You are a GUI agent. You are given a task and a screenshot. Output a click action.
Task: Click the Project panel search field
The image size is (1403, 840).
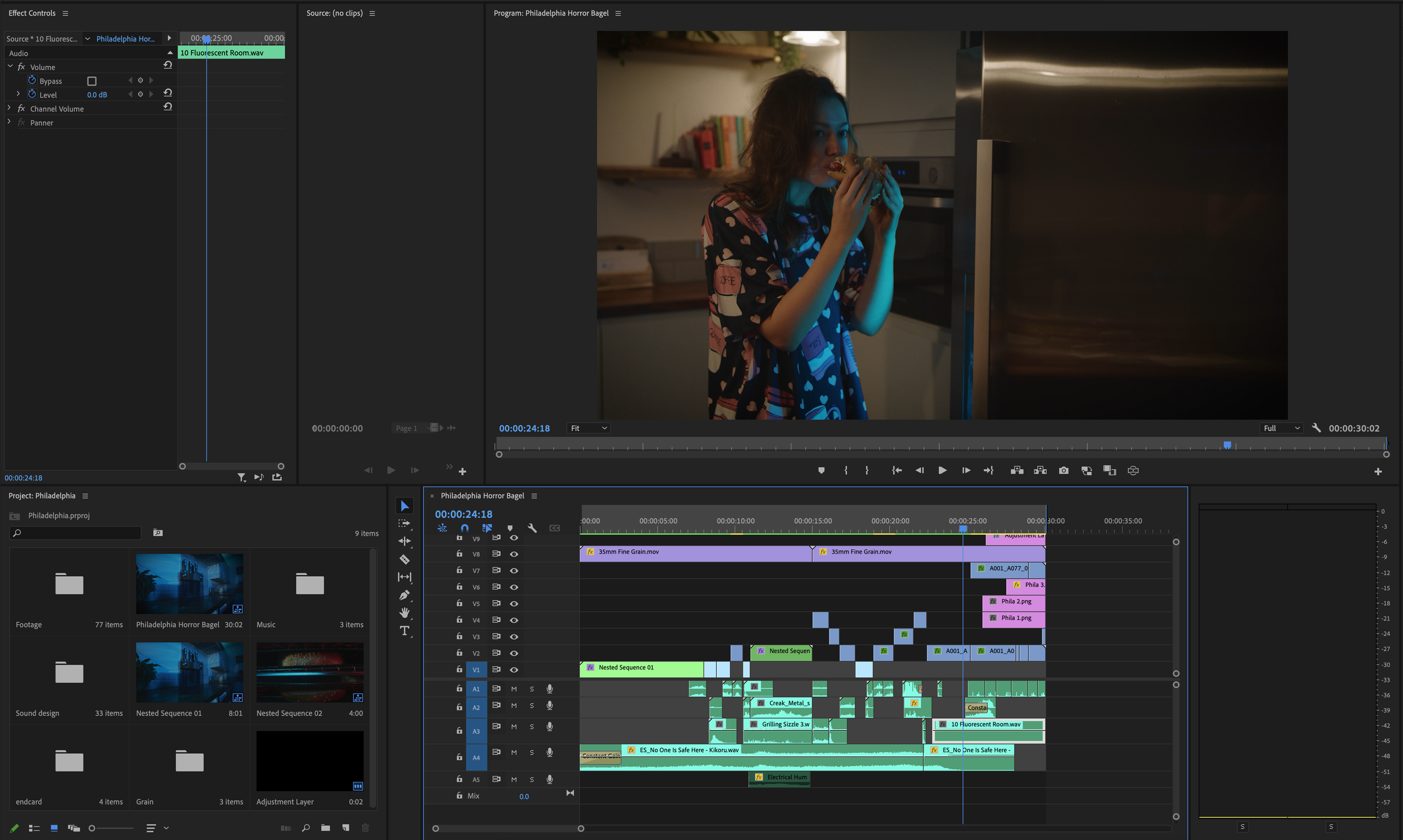[75, 533]
